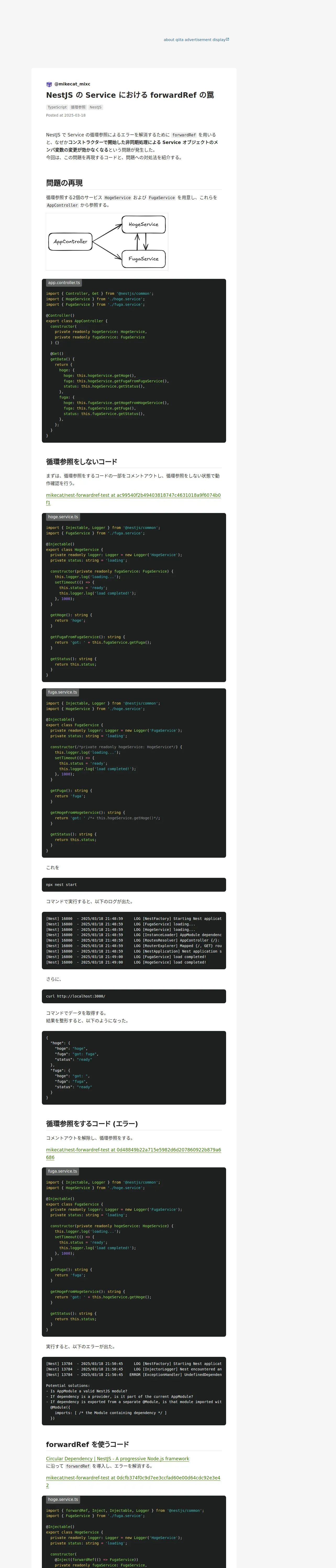
Task: Click the Posted at 2025-03-18 date text
Action: tap(66, 115)
